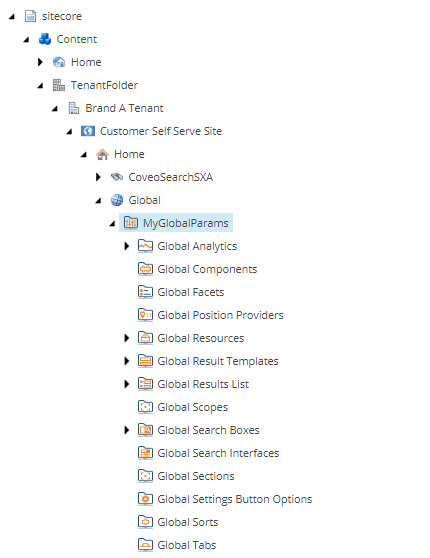
Task: Expand the Global Search Boxes node
Action: pos(126,430)
